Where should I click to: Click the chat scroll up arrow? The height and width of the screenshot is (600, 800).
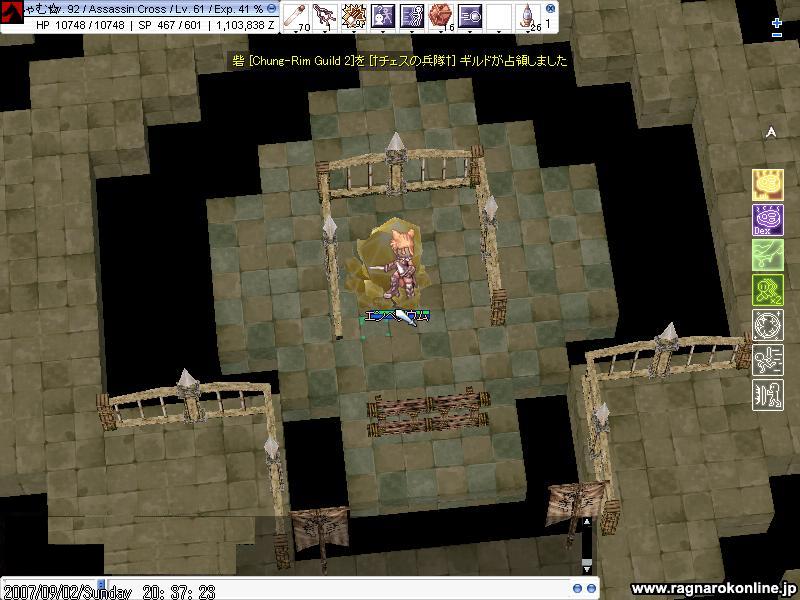(x=586, y=522)
